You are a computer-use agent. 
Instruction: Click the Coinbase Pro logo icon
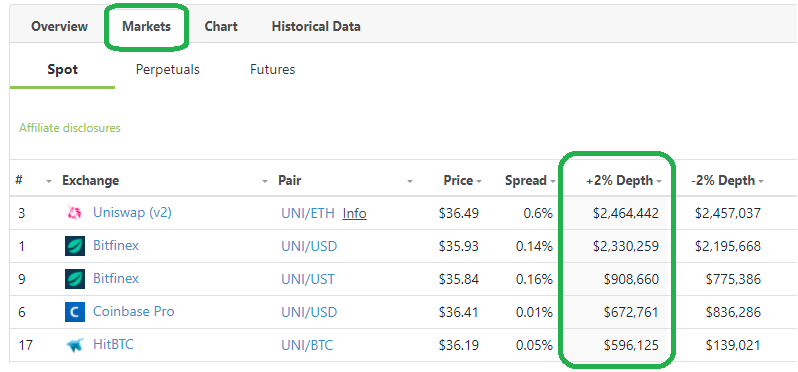click(75, 312)
